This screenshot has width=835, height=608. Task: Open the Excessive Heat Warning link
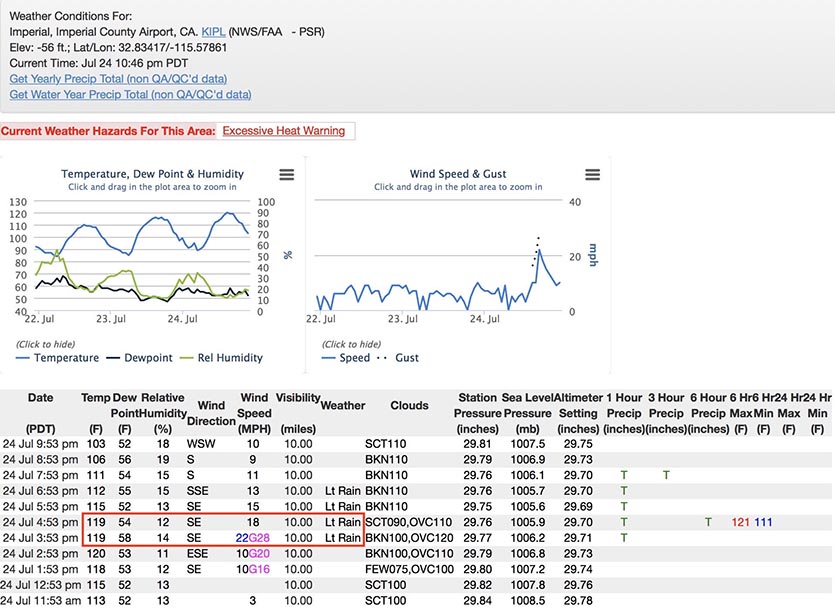[x=284, y=131]
